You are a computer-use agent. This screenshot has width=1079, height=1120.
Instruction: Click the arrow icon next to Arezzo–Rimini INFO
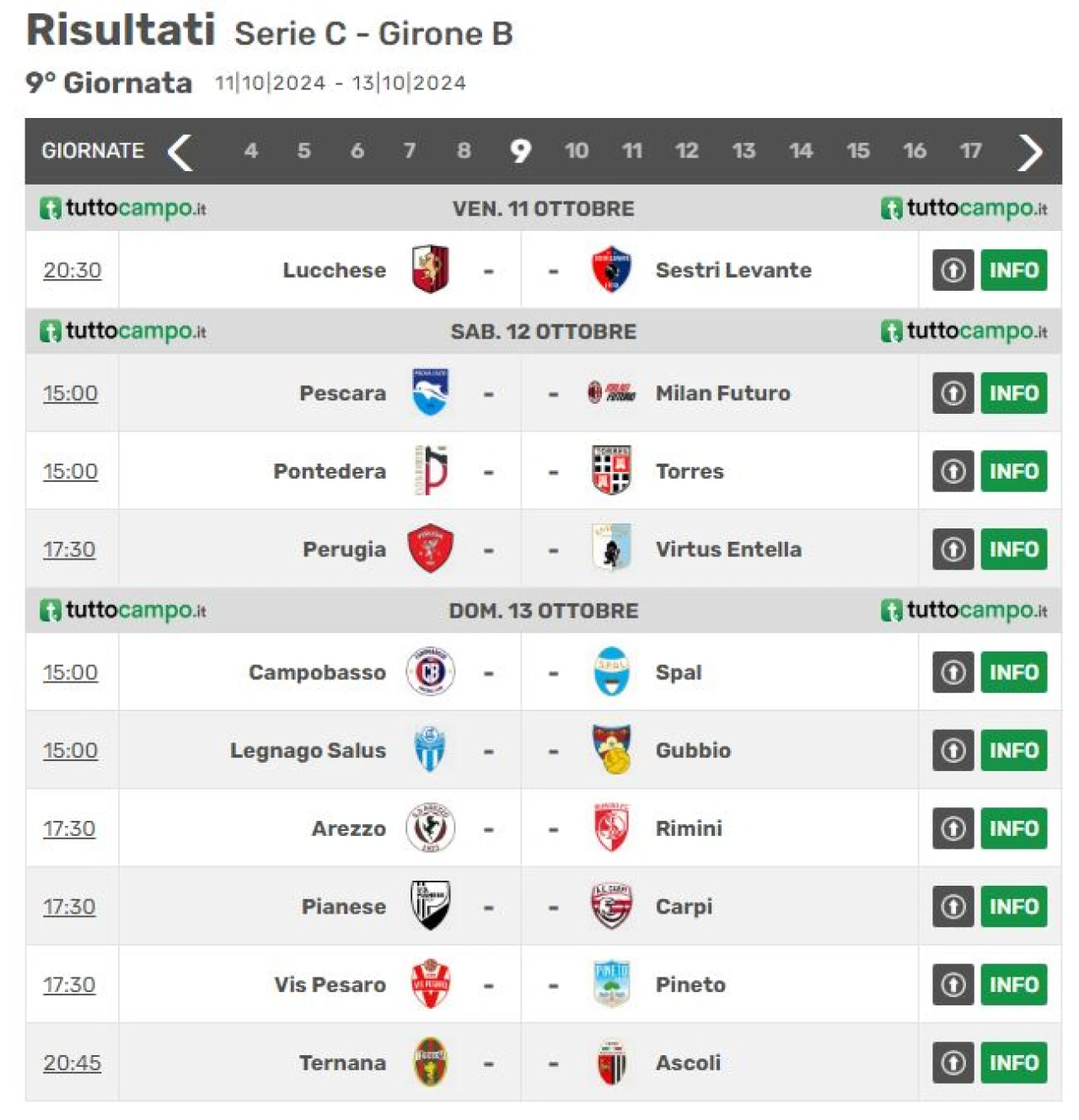[x=953, y=828]
